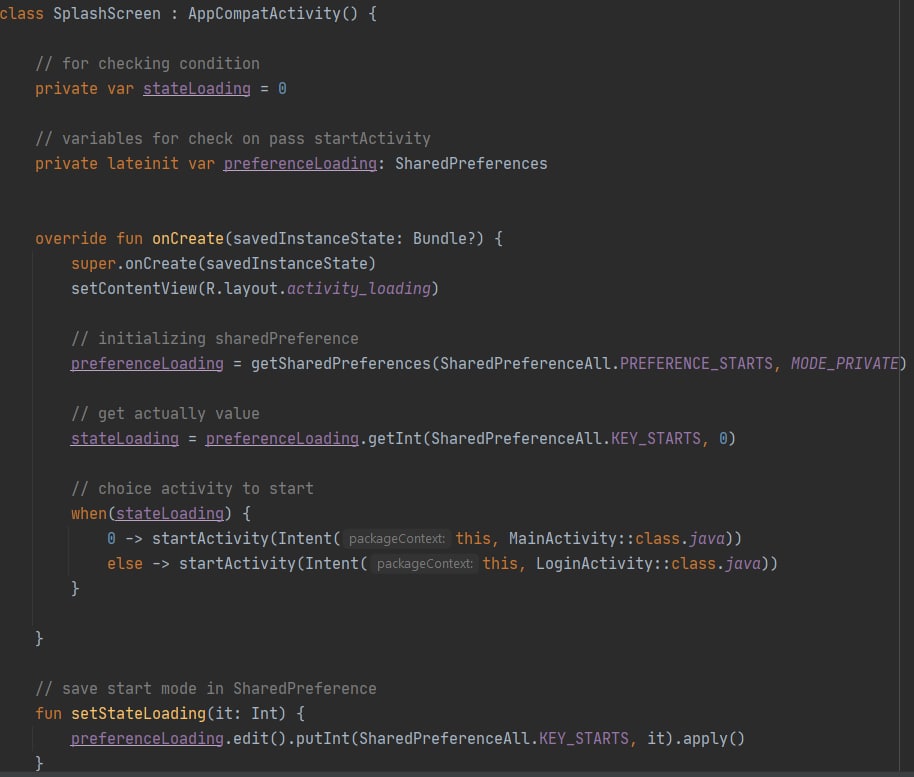Screen dimensions: 914x777
Task: Click "onCreate" in the override fun signature
Action: pos(188,238)
